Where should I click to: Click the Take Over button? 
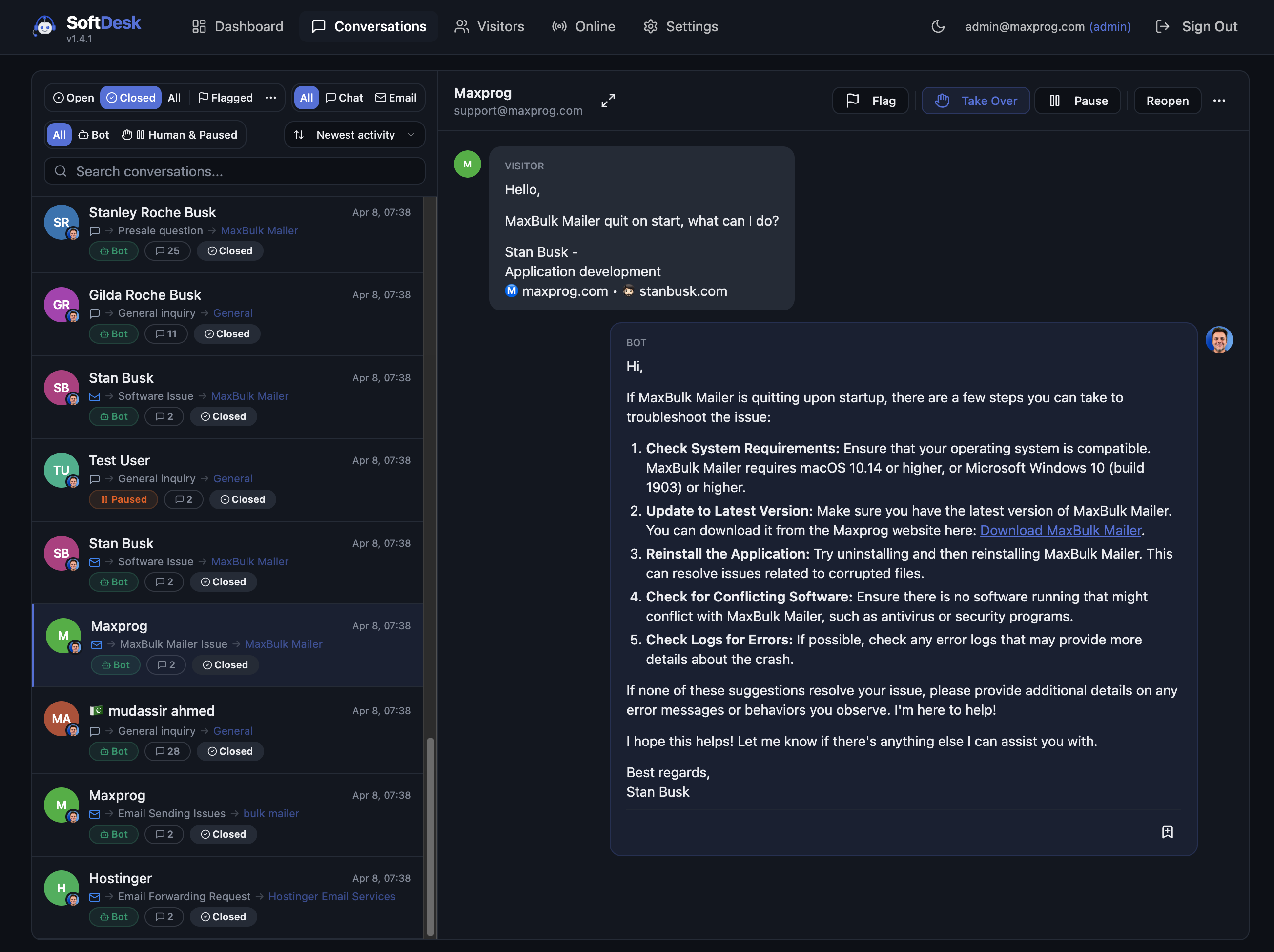pyautogui.click(x=976, y=100)
